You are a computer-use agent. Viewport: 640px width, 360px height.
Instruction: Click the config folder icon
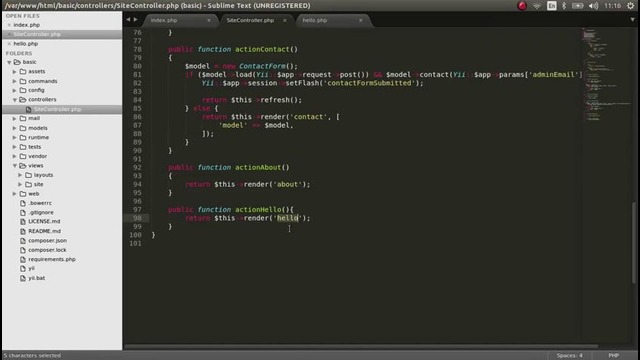pyautogui.click(x=23, y=90)
